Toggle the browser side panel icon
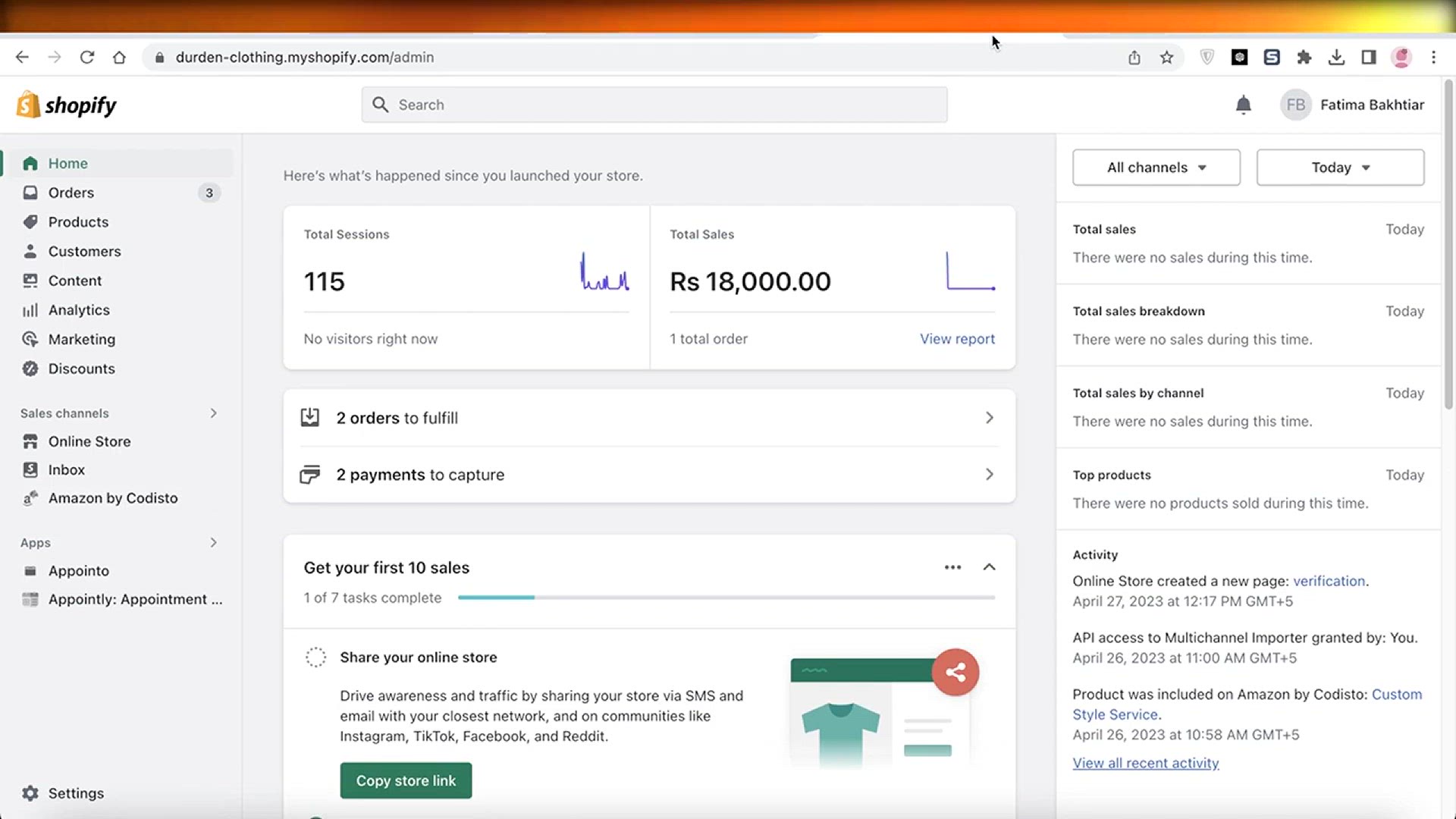Image resolution: width=1456 pixels, height=819 pixels. [x=1368, y=57]
